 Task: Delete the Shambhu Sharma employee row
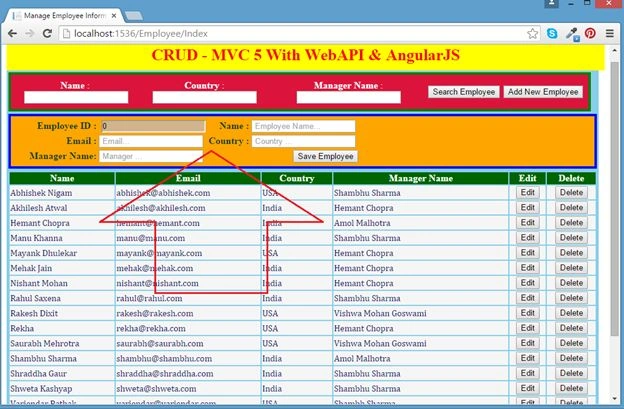tap(571, 358)
